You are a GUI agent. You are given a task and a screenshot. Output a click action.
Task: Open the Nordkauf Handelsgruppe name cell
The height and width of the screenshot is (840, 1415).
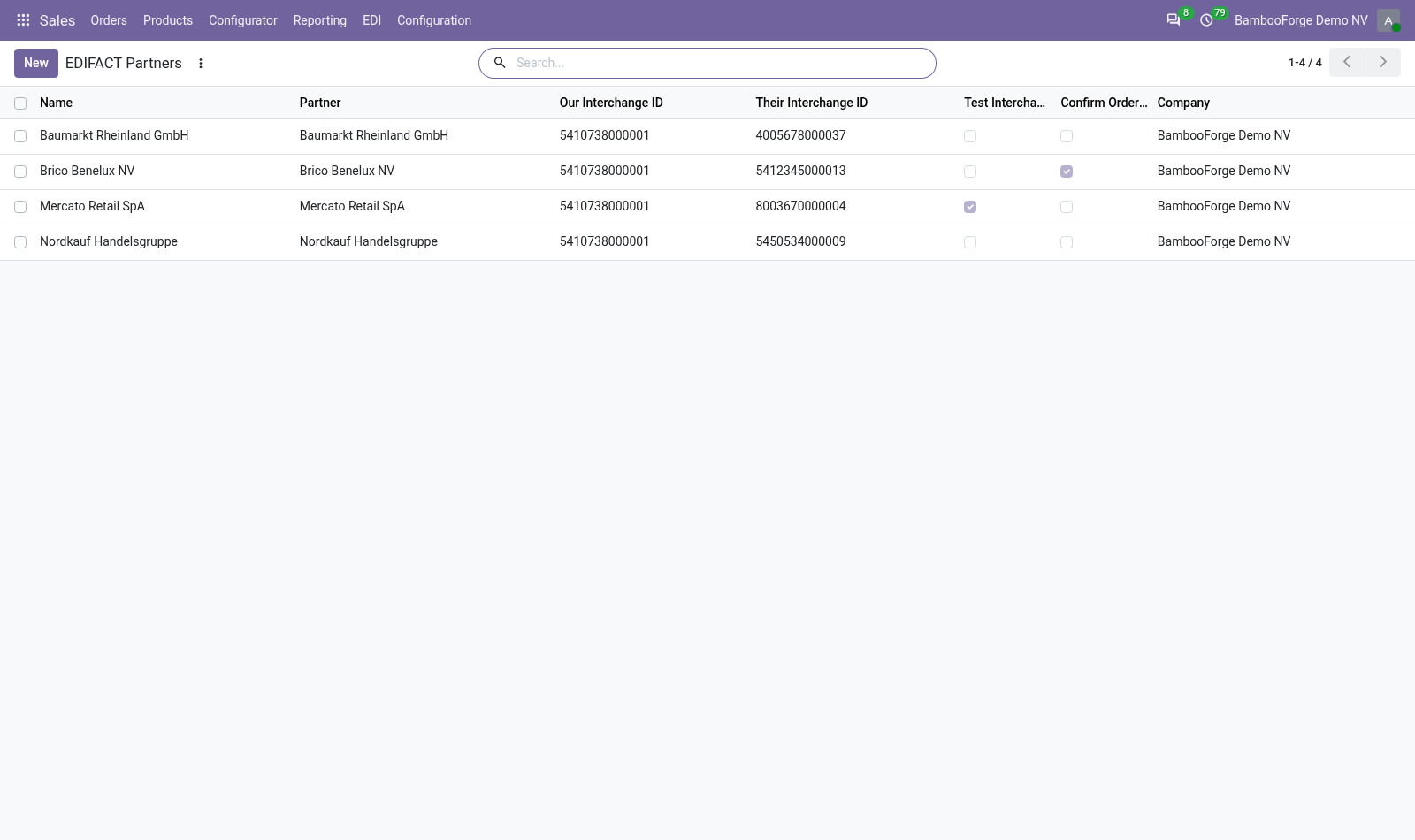coord(109,241)
